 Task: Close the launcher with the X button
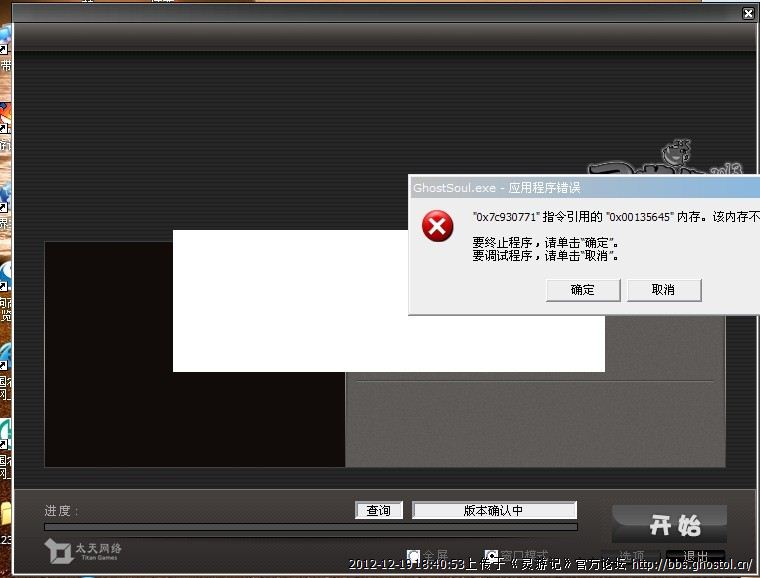tap(748, 14)
